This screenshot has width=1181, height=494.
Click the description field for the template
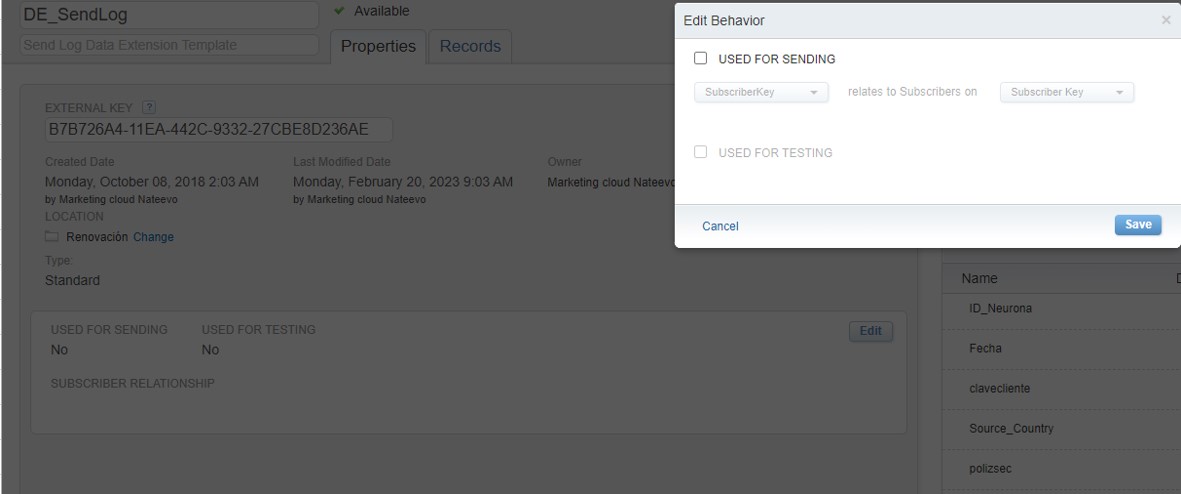(x=168, y=45)
